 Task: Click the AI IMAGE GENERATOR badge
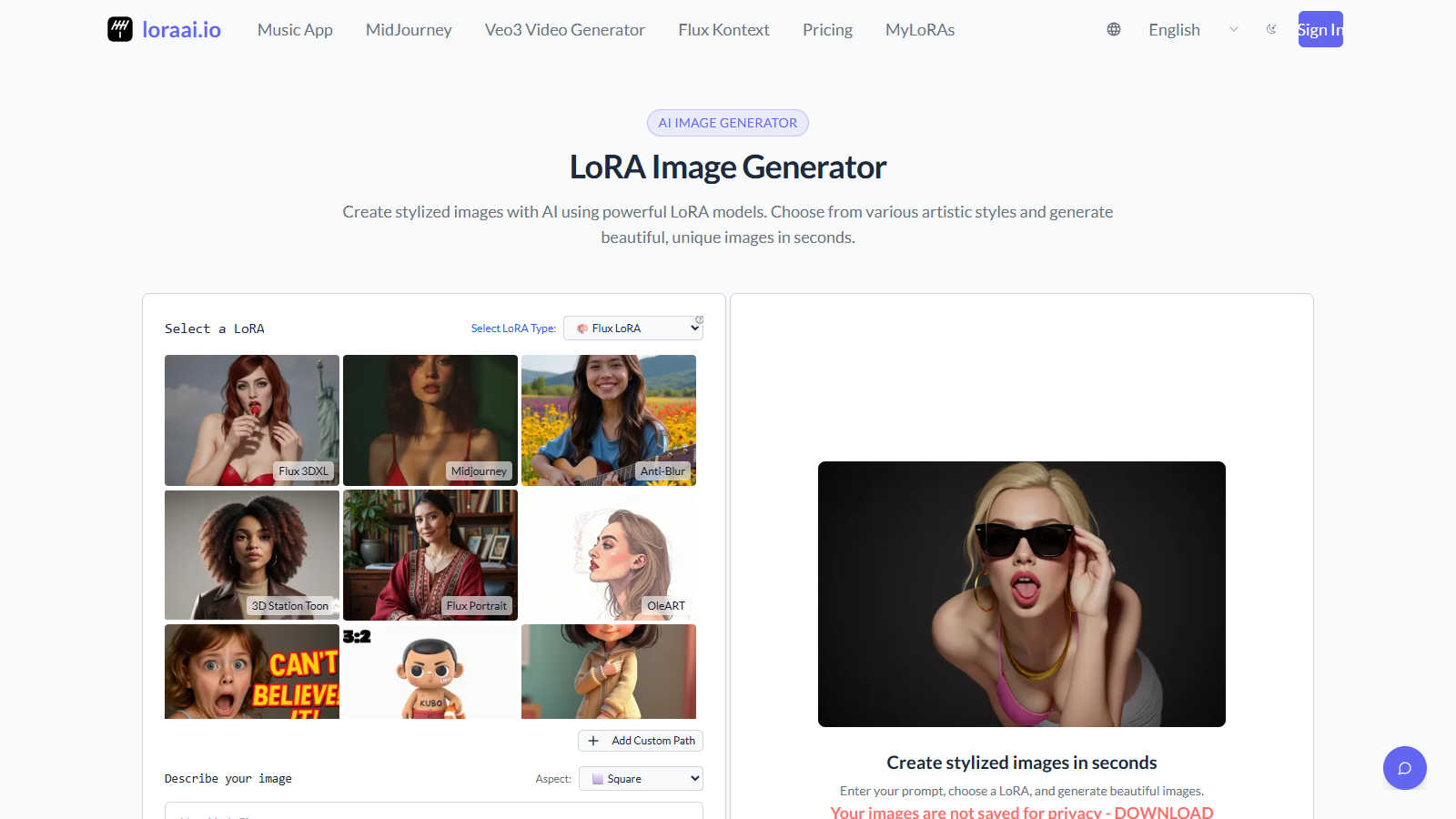click(x=728, y=123)
